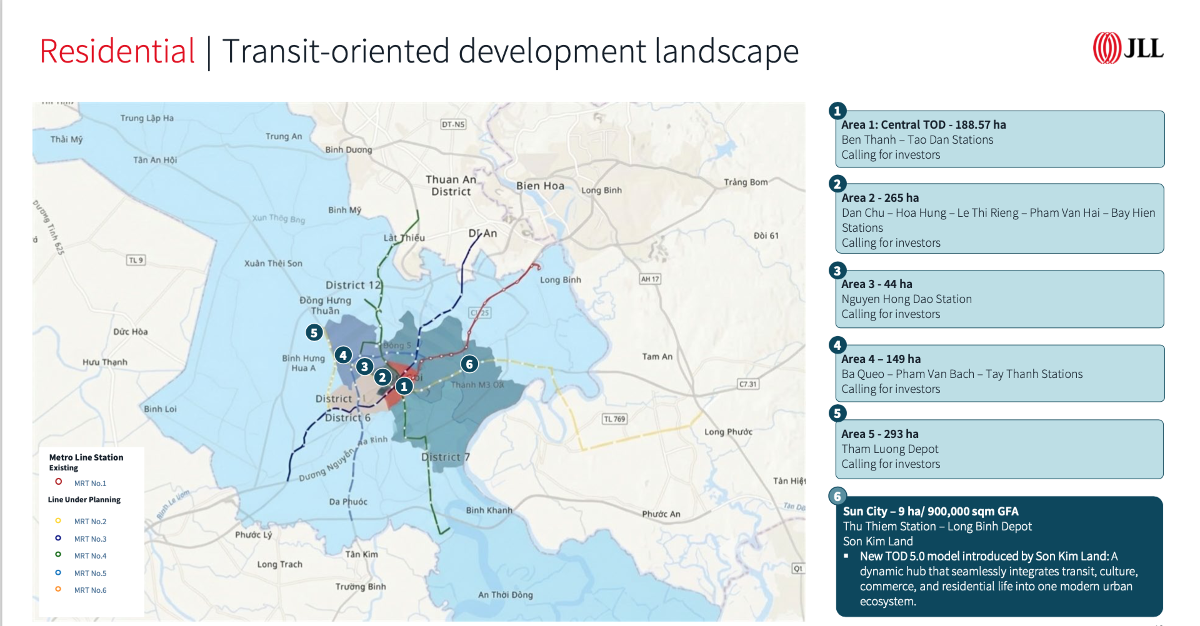Click the JLL logo

(x=1129, y=47)
